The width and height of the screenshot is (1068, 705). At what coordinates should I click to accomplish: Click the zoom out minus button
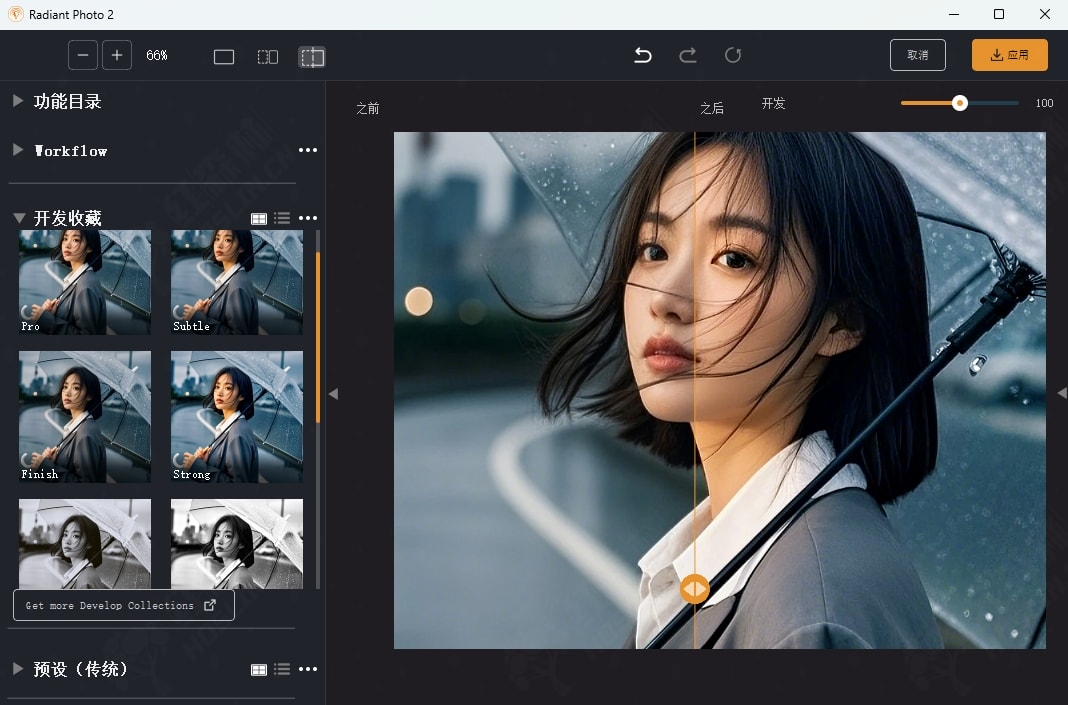pyautogui.click(x=83, y=55)
